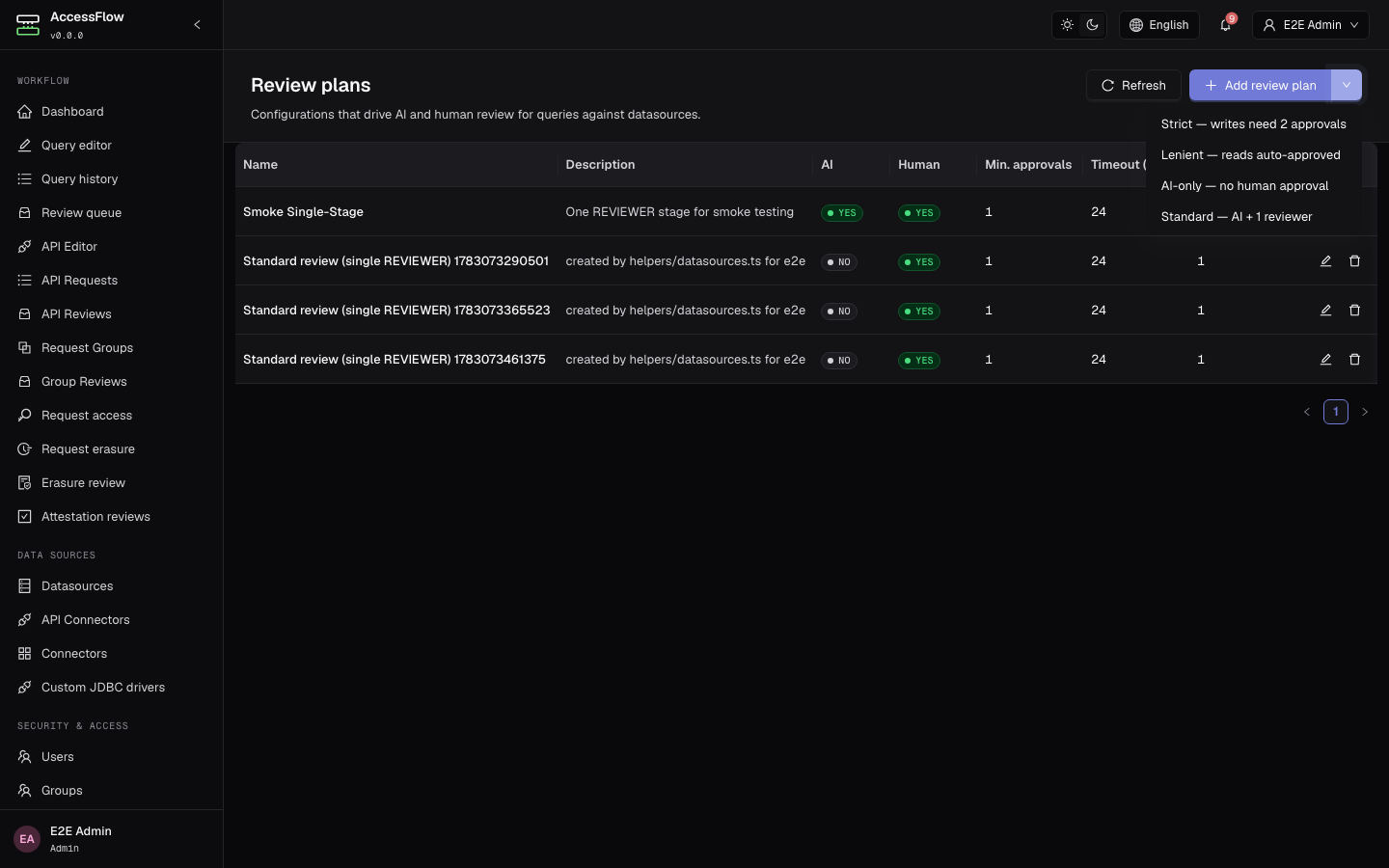Toggle the Add review plan template arrow

coord(1347,86)
